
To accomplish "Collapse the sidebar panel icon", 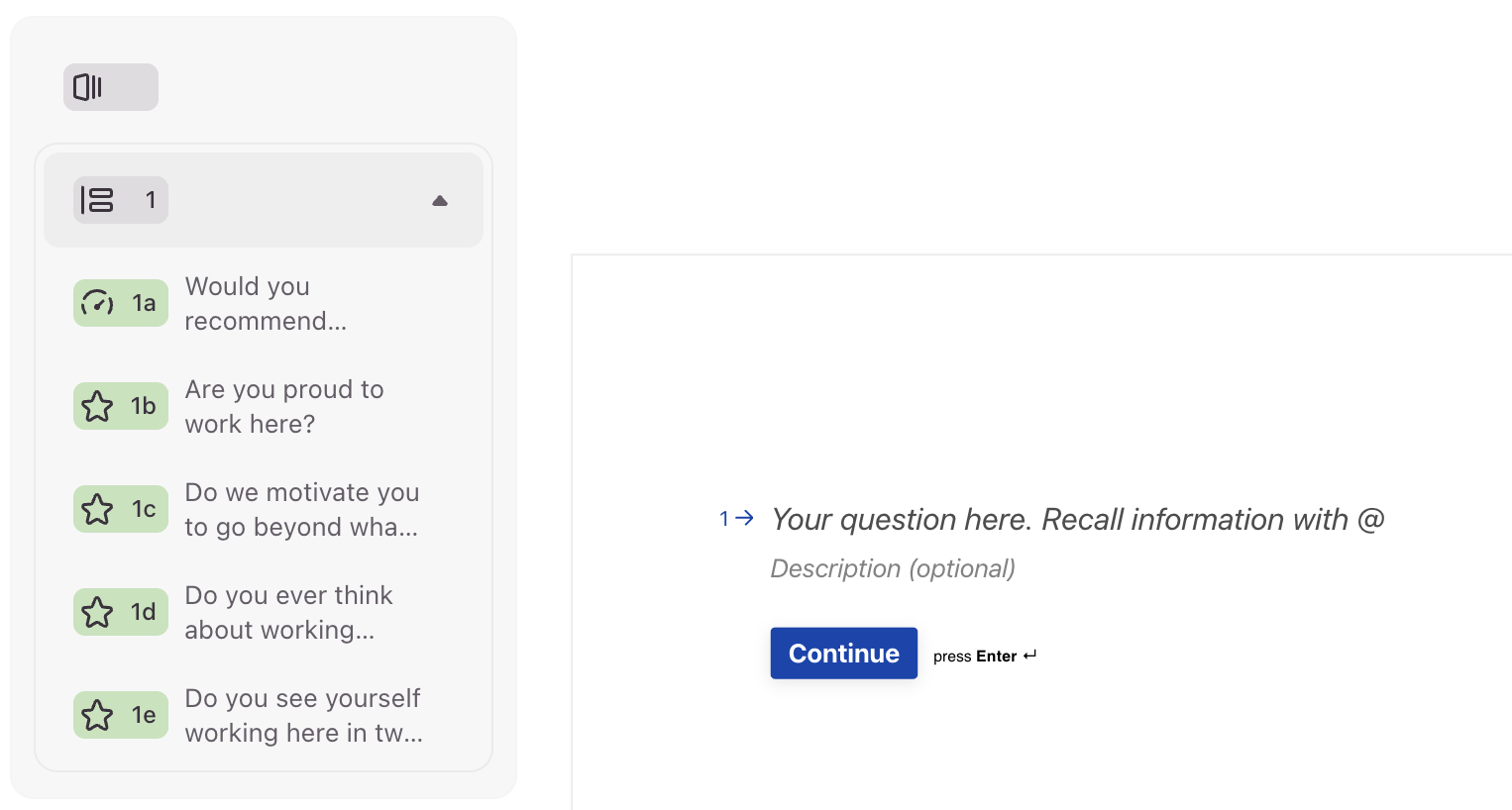I will 88,87.
